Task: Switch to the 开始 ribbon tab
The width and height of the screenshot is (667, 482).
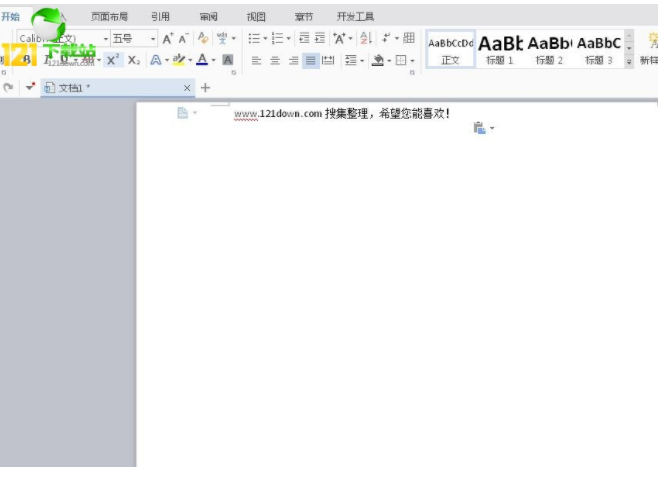Action: tap(10, 17)
